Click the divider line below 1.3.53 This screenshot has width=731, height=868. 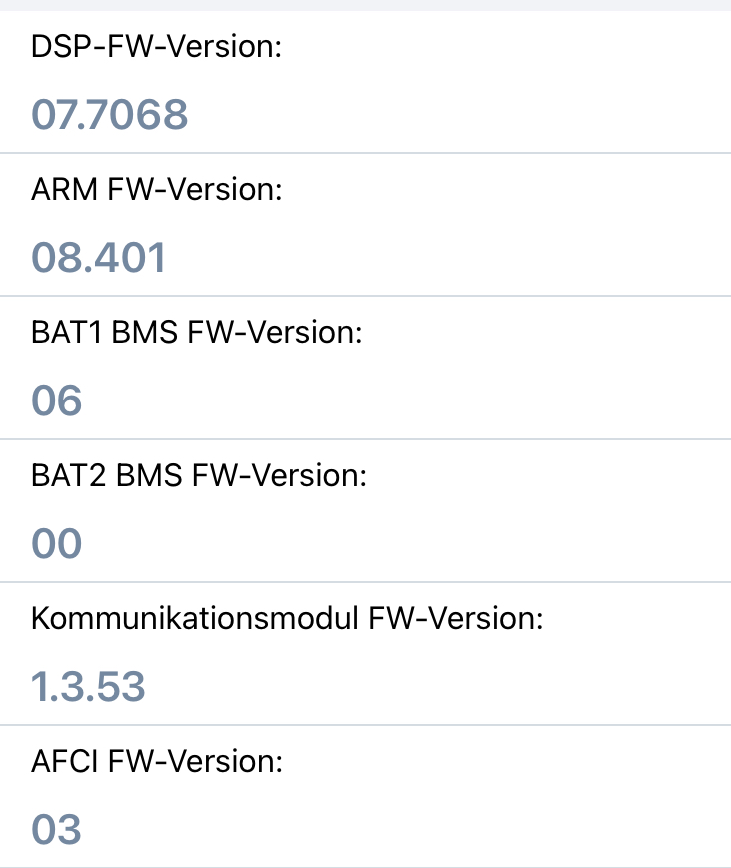(x=365, y=725)
